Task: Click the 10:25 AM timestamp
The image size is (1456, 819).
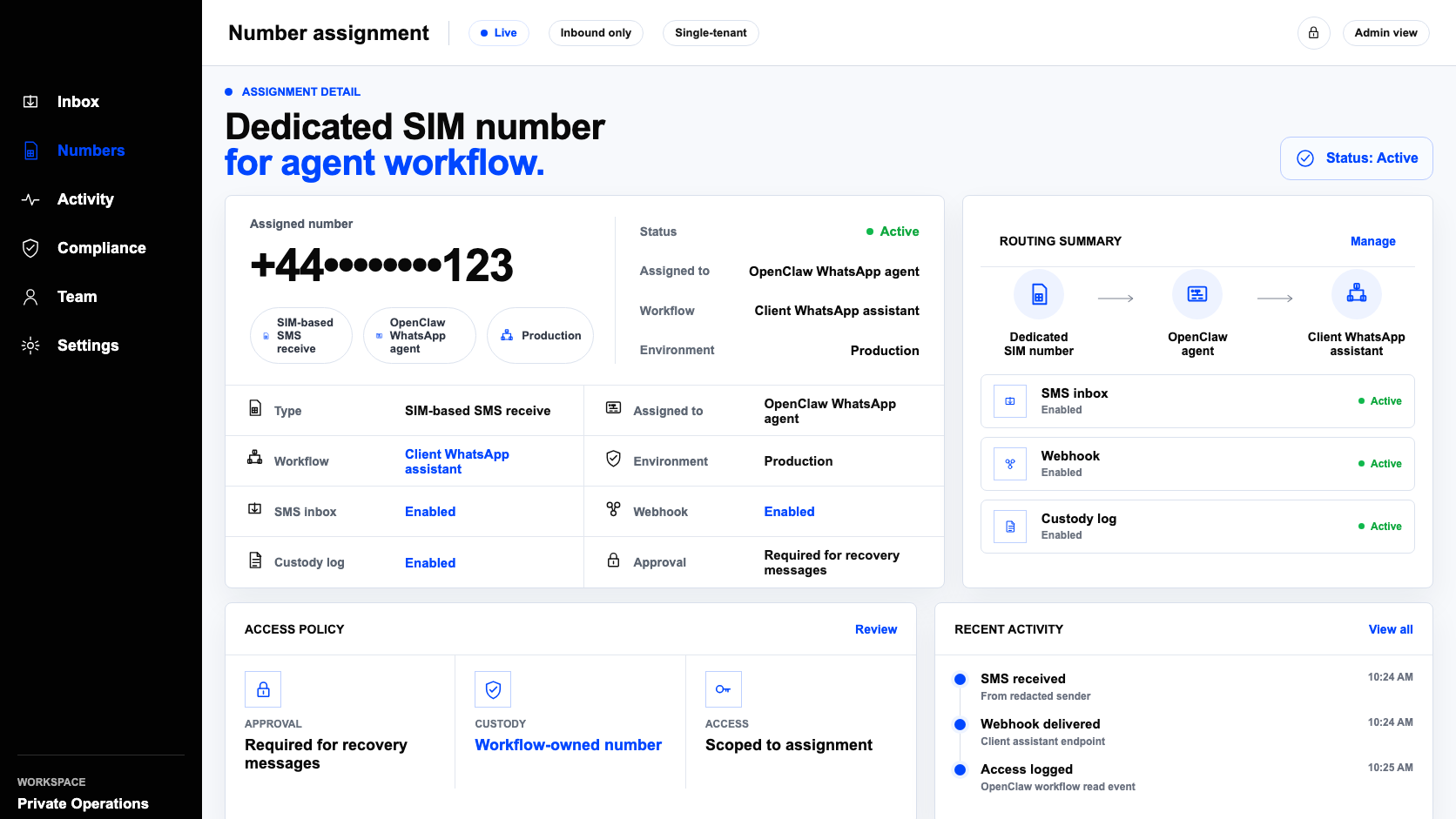Action: coord(1390,768)
